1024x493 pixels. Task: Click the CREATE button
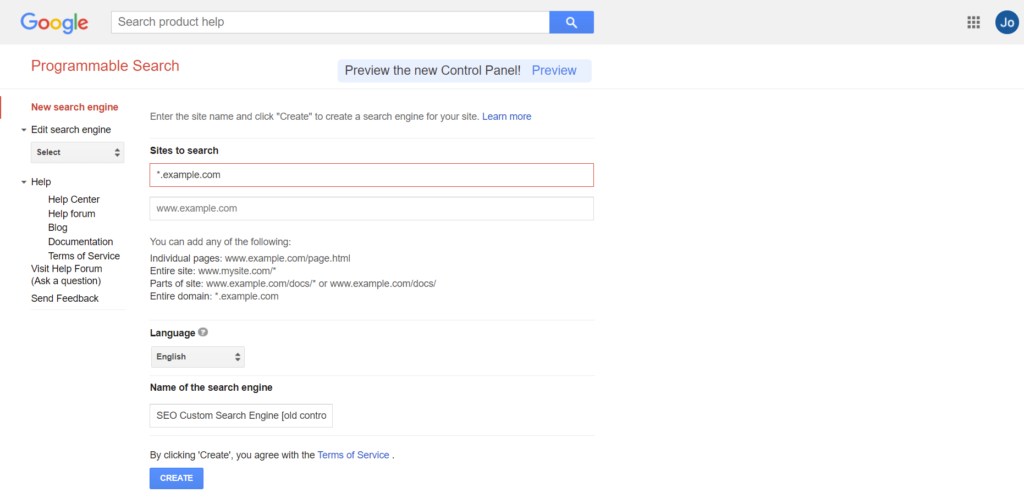tap(176, 478)
